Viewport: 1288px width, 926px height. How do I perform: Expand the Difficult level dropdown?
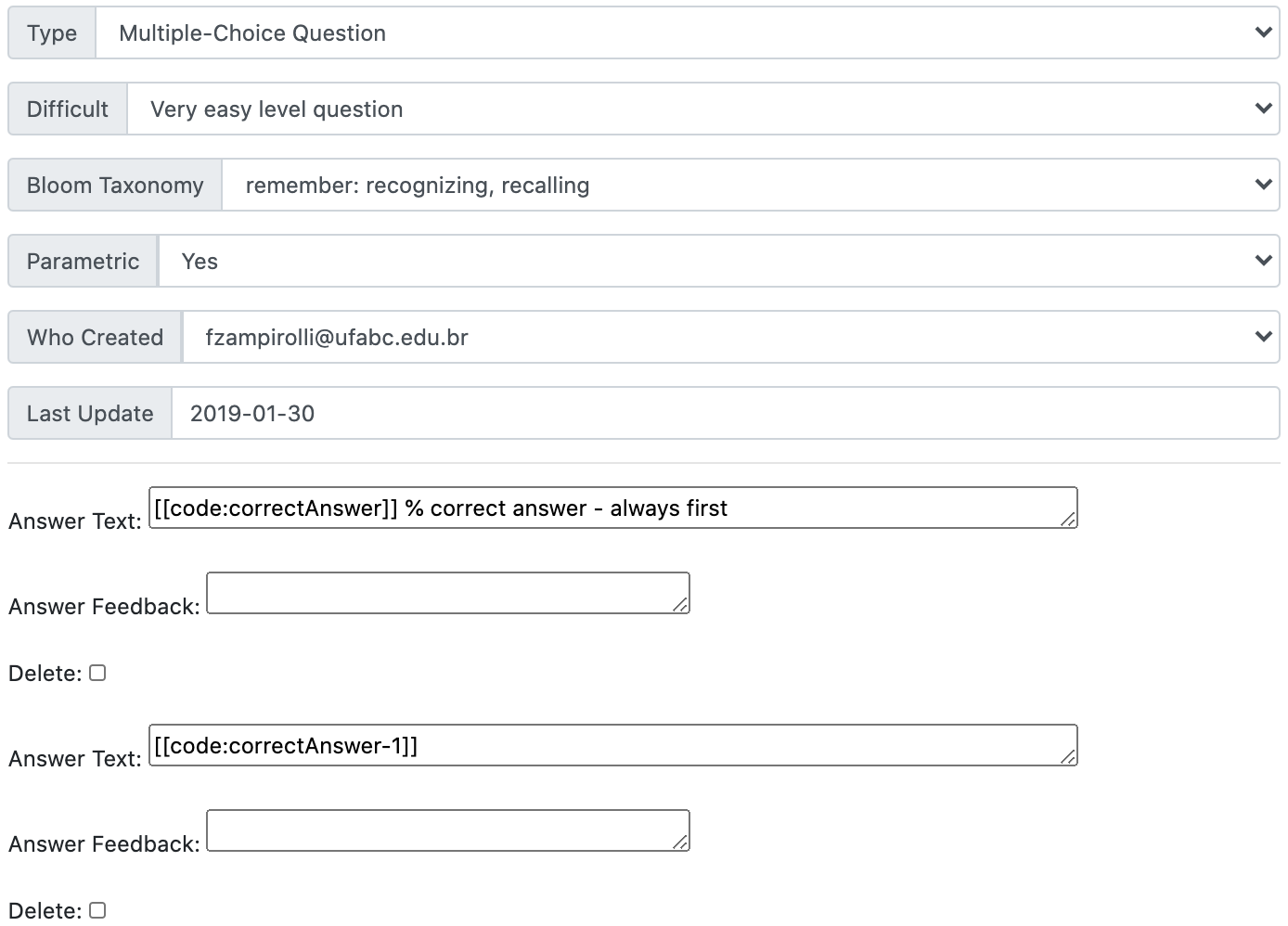click(x=702, y=109)
